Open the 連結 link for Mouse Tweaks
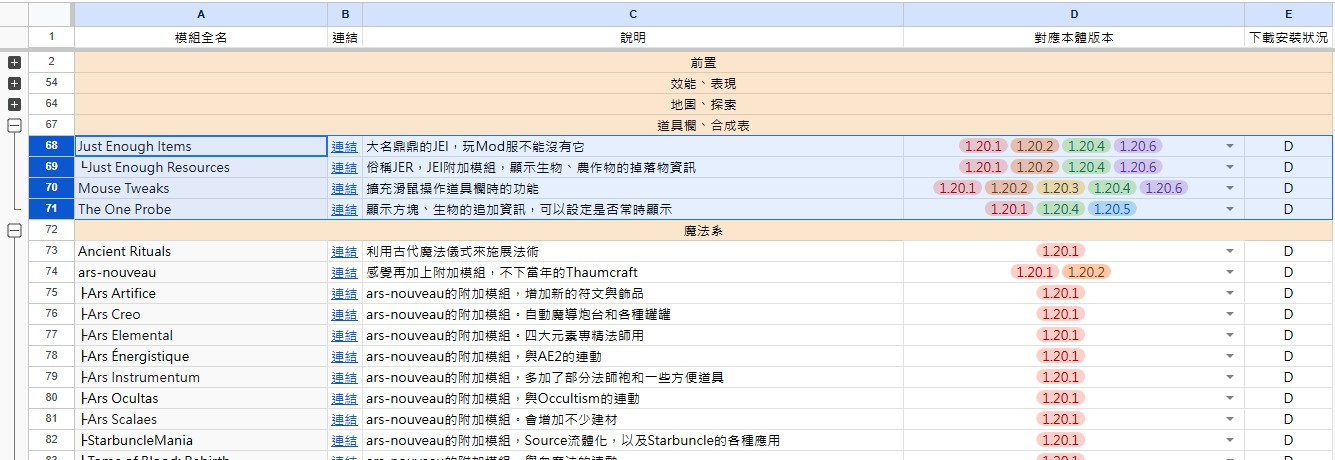Screen dimensions: 1335x460 344,189
